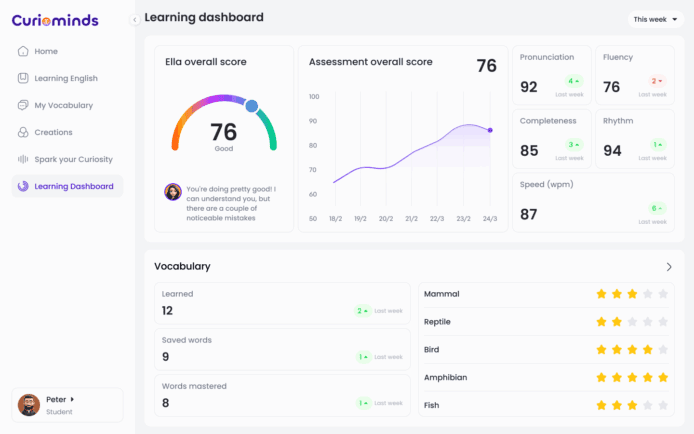Click the Learning English book icon
Screen dimensions: 694x434
click(x=23, y=78)
